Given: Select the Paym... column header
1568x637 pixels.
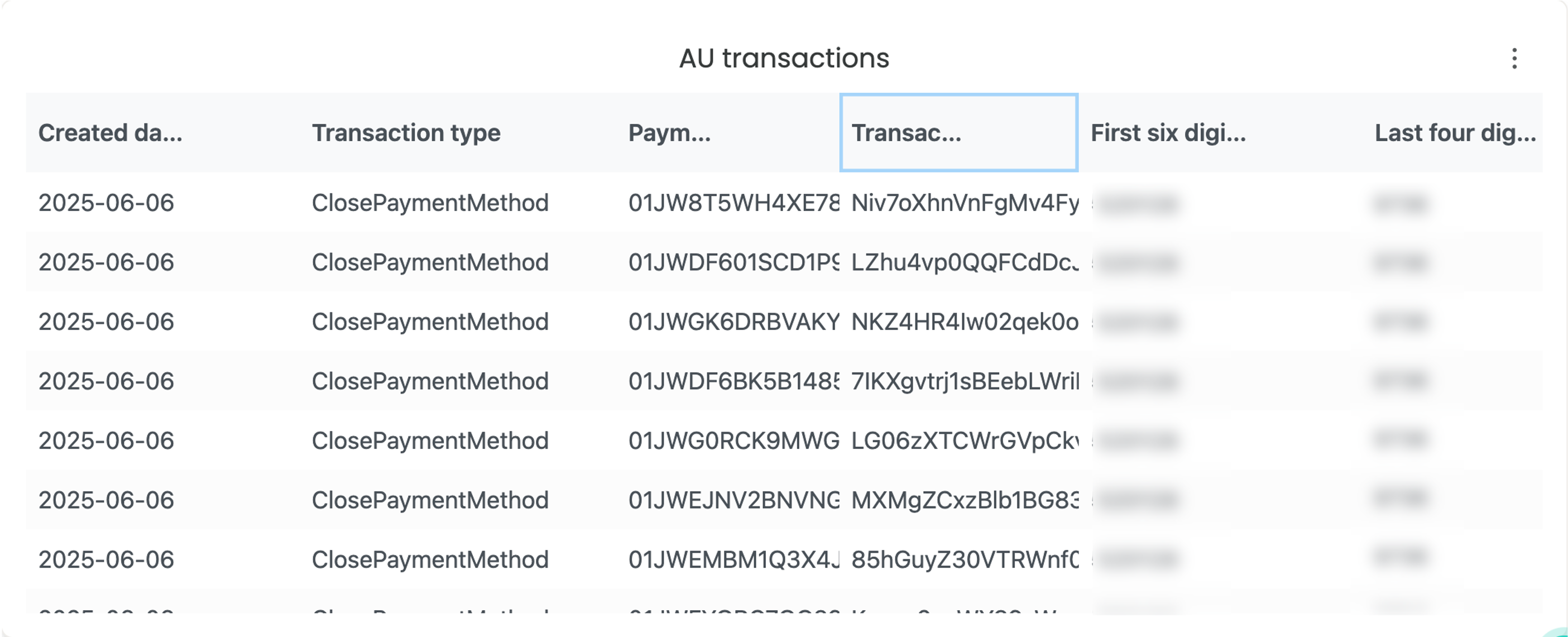Looking at the screenshot, I should (669, 133).
